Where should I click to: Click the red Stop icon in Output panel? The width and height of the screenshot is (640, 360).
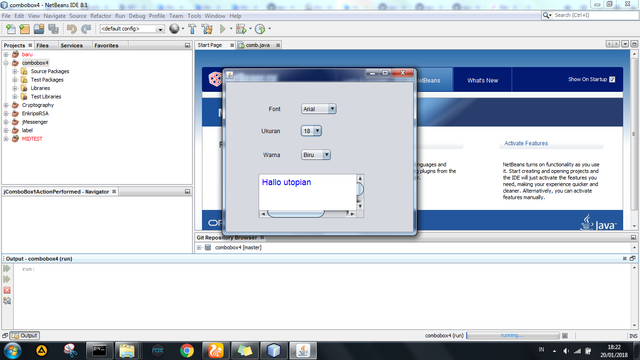click(x=7, y=290)
